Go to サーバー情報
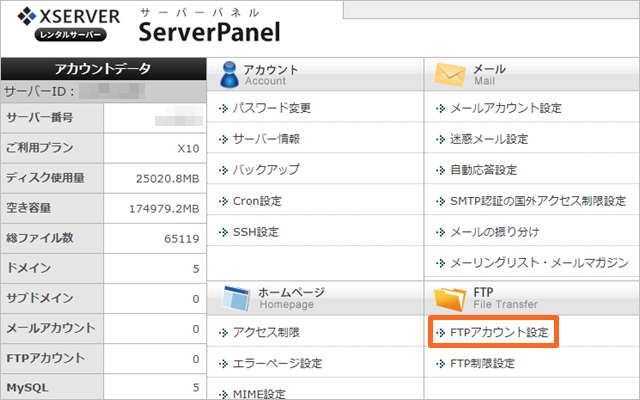Image resolution: width=640 pixels, height=400 pixels. point(266,139)
